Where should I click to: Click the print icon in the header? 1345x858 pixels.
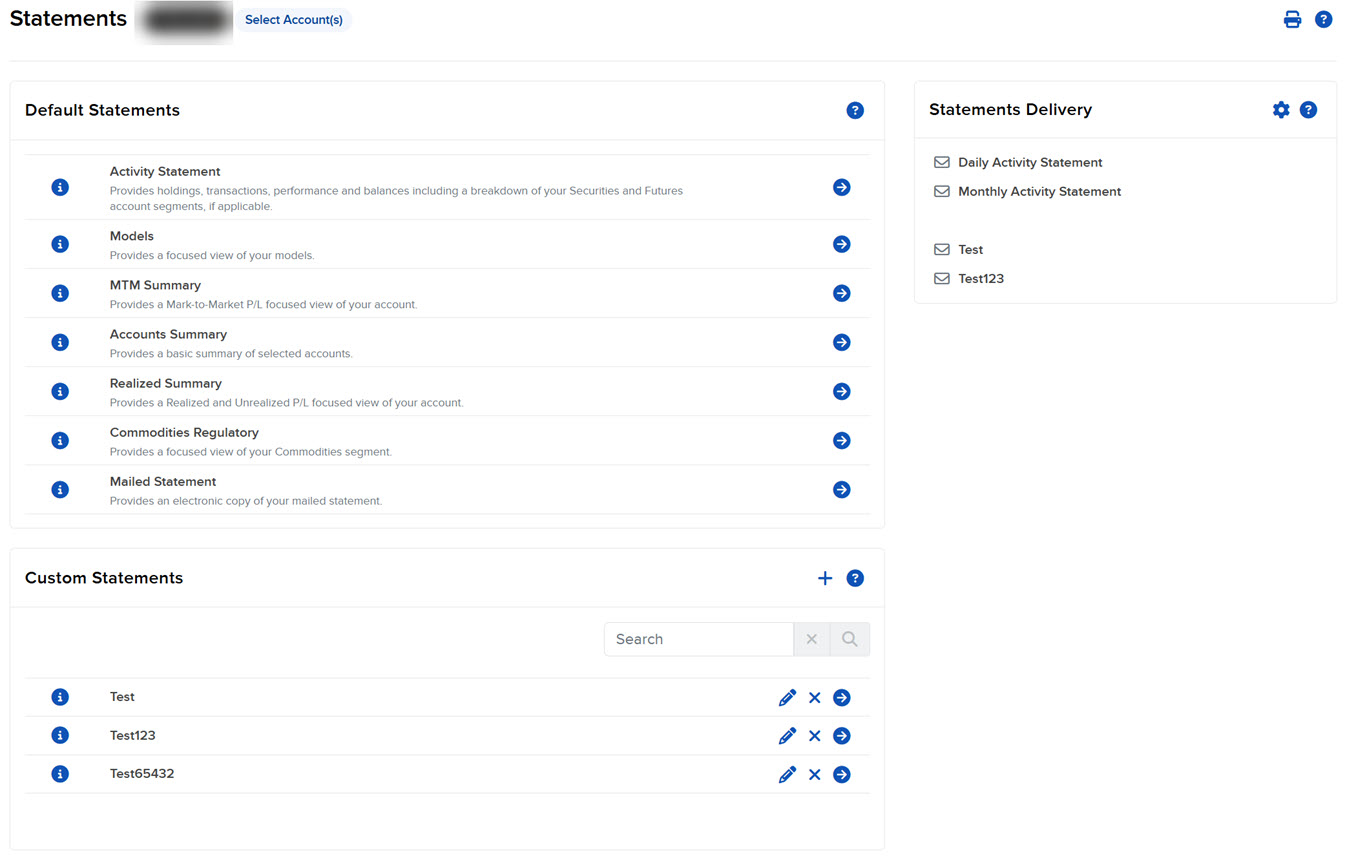(1292, 19)
